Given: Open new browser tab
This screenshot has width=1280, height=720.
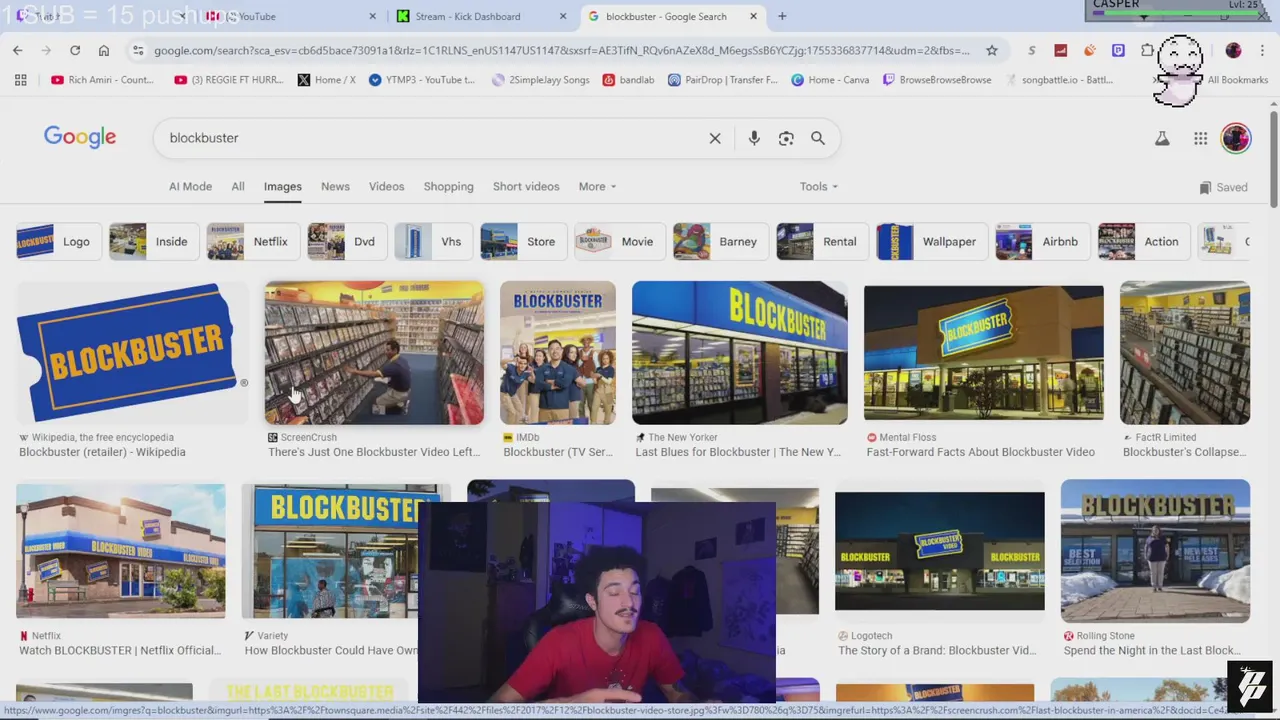Looking at the screenshot, I should click(782, 16).
